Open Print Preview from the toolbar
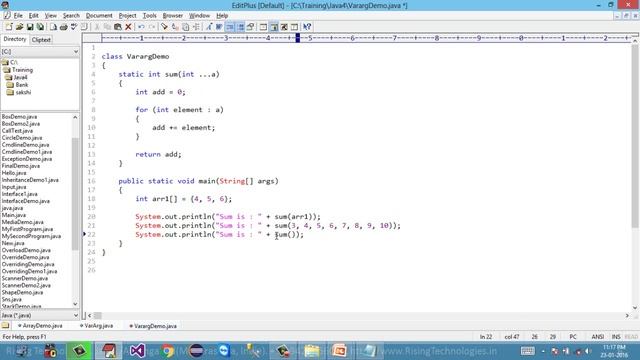Image resolution: width=640 pixels, height=360 pixels. click(x=53, y=27)
